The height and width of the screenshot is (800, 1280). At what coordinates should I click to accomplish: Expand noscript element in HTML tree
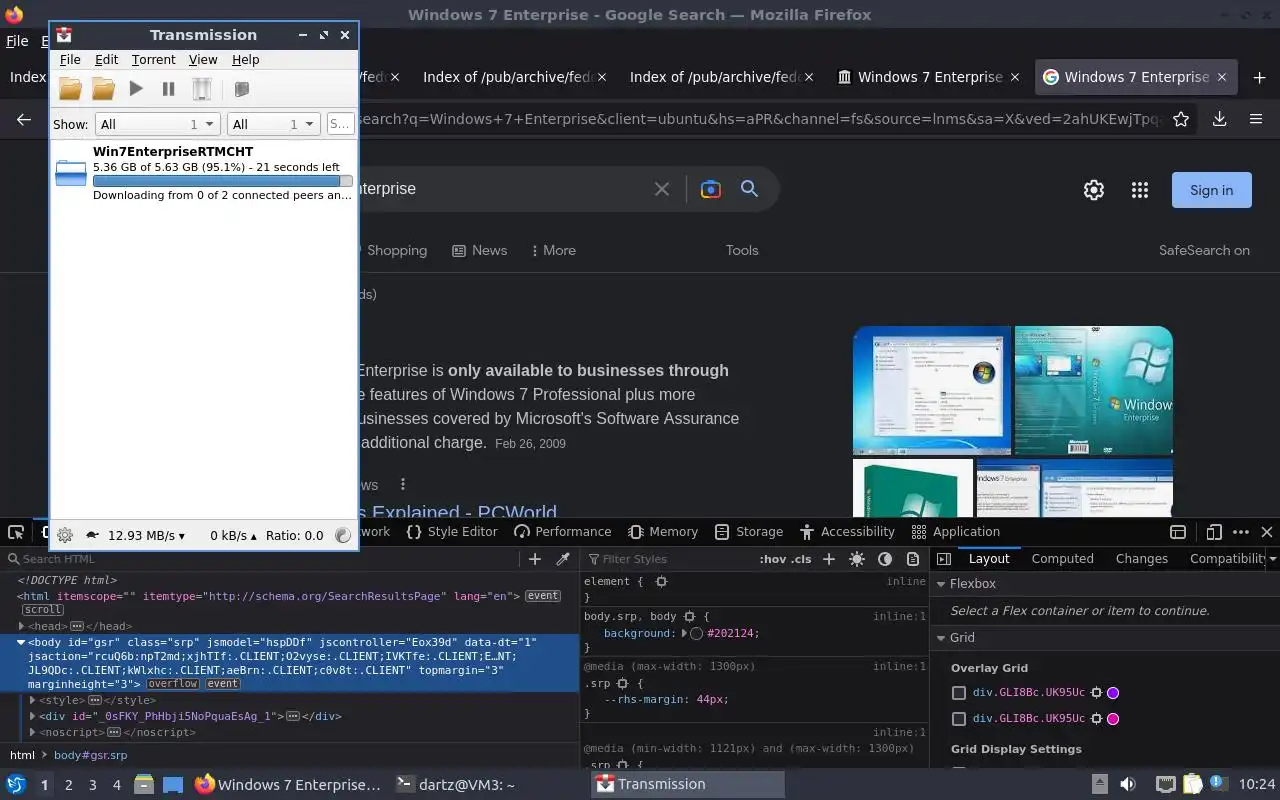tap(33, 732)
